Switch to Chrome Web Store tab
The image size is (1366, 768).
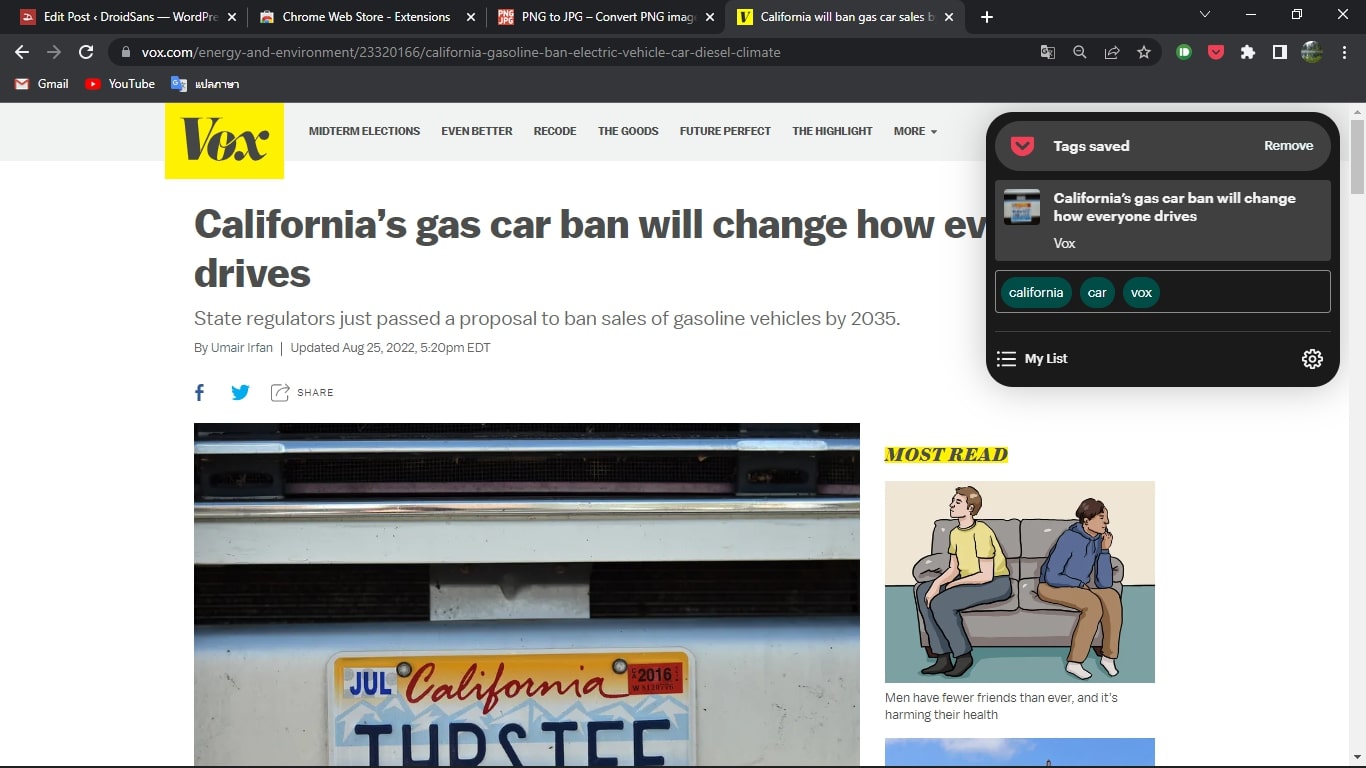[x=365, y=17]
